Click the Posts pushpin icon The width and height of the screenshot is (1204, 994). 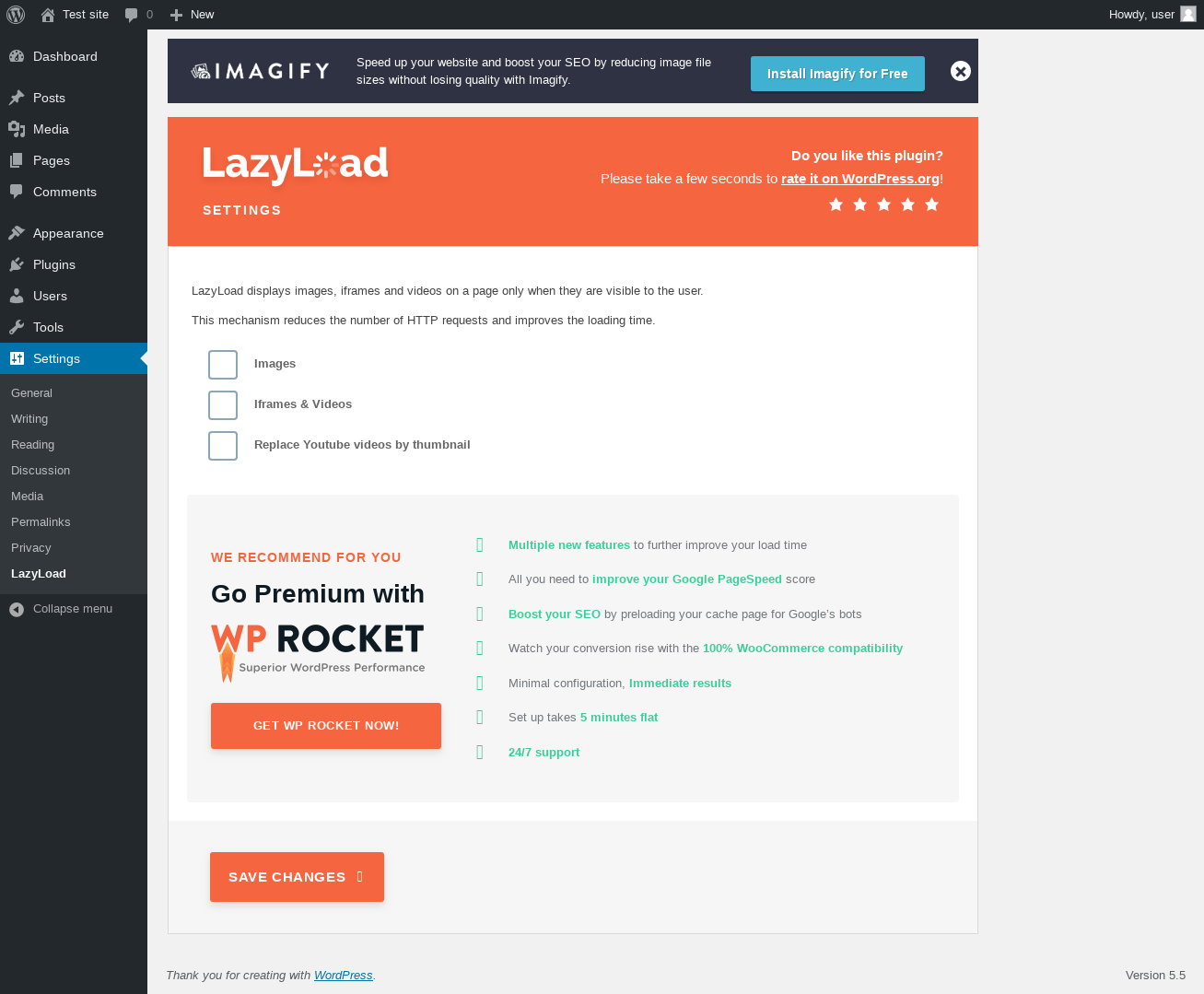tap(17, 98)
